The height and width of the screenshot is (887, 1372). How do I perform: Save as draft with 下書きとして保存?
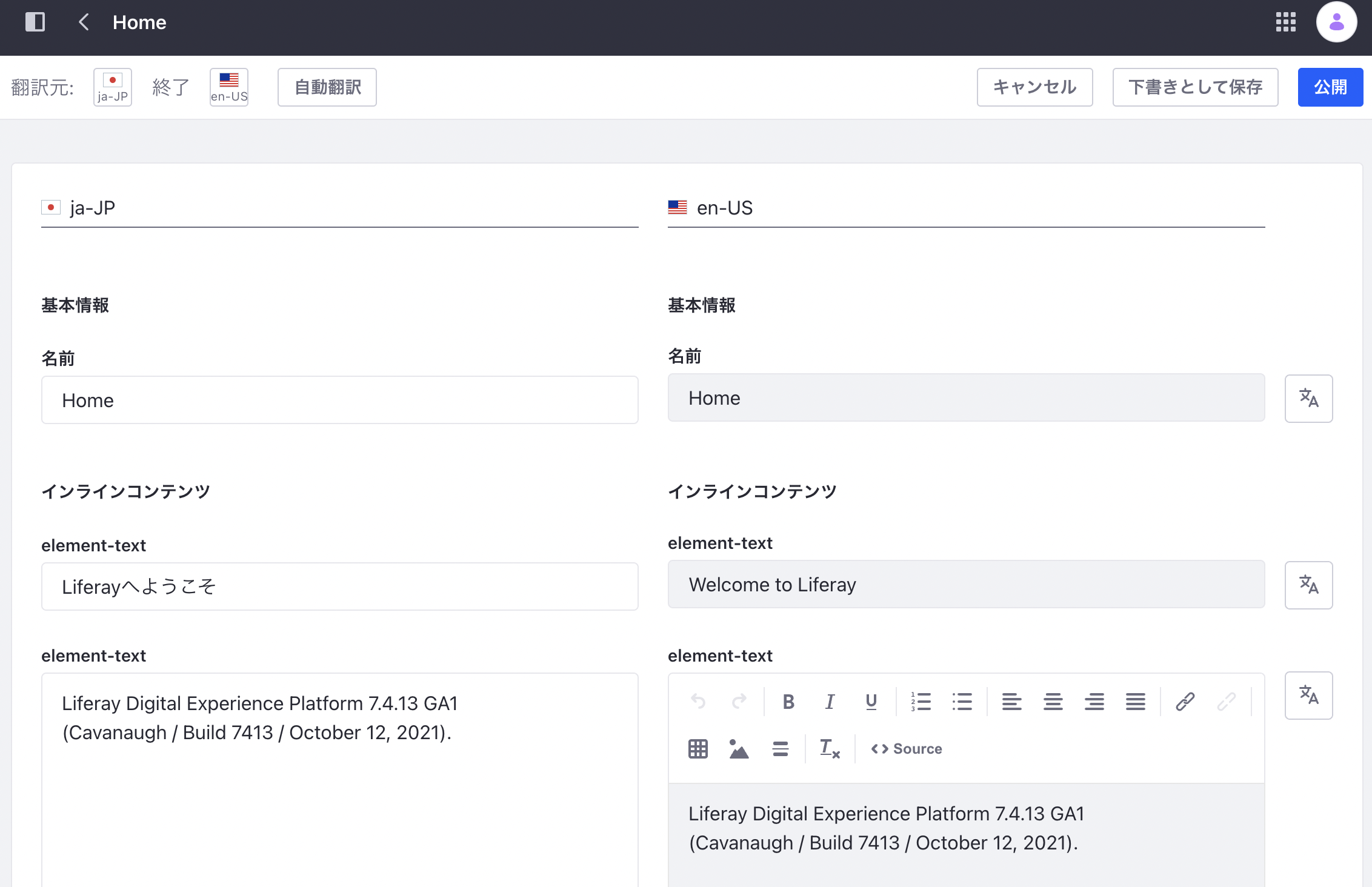coord(1195,87)
